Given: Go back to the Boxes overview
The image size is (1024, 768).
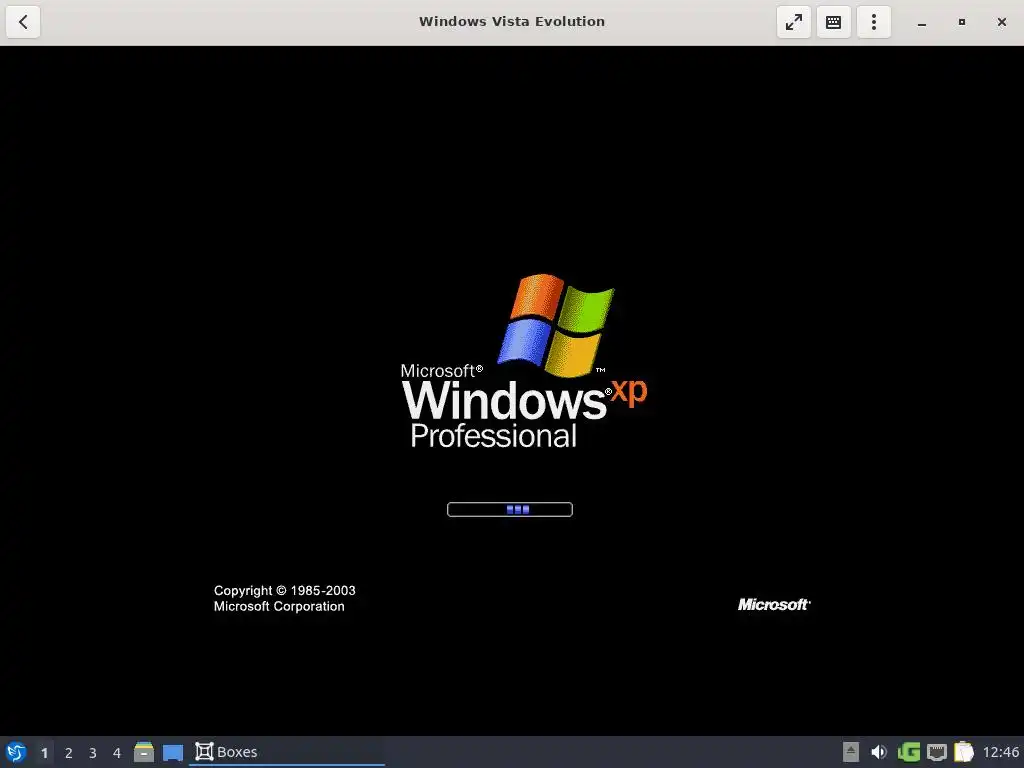Looking at the screenshot, I should click(23, 22).
